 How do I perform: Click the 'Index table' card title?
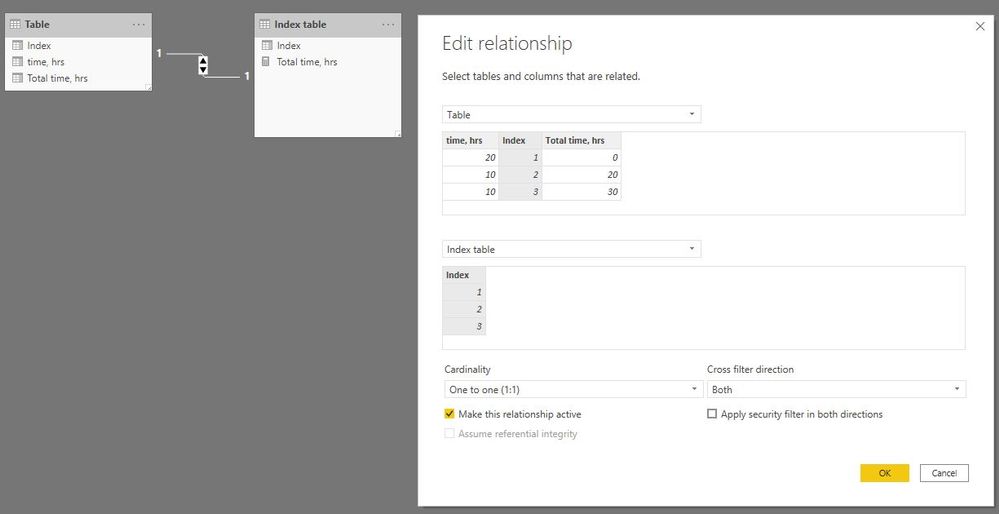click(x=300, y=25)
